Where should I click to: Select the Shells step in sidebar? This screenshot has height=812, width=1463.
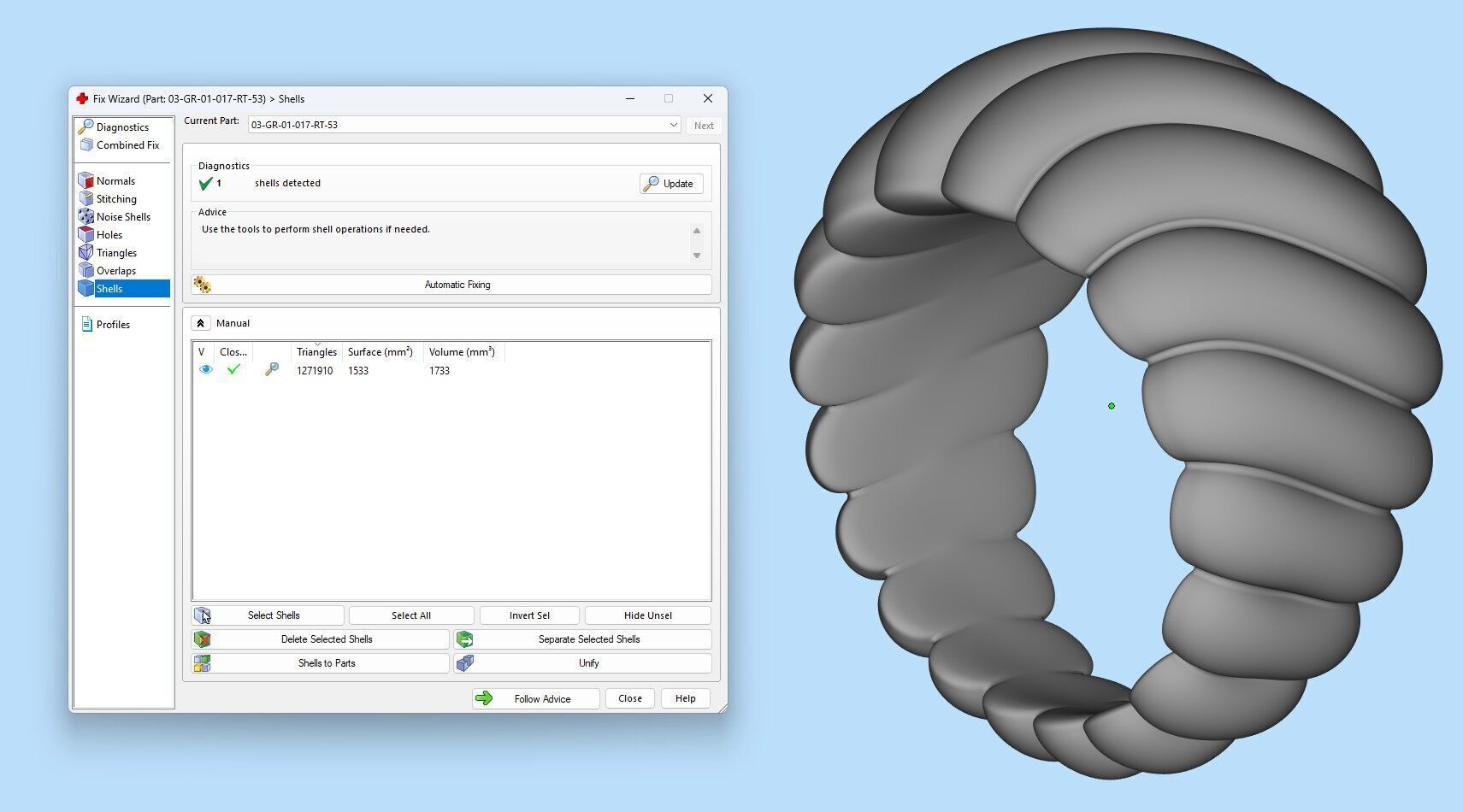coord(123,289)
